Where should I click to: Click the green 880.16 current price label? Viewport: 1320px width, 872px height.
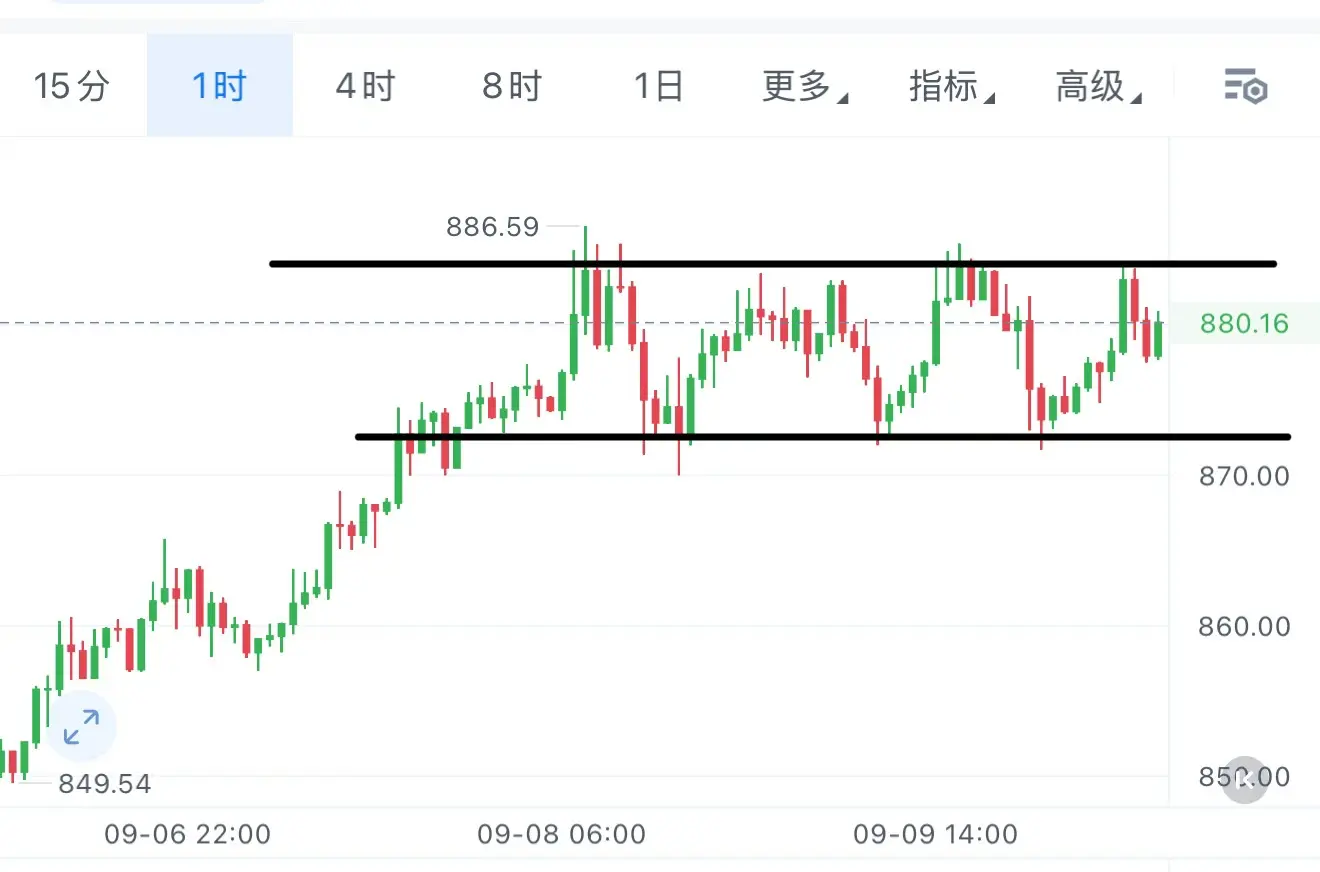[x=1245, y=324]
